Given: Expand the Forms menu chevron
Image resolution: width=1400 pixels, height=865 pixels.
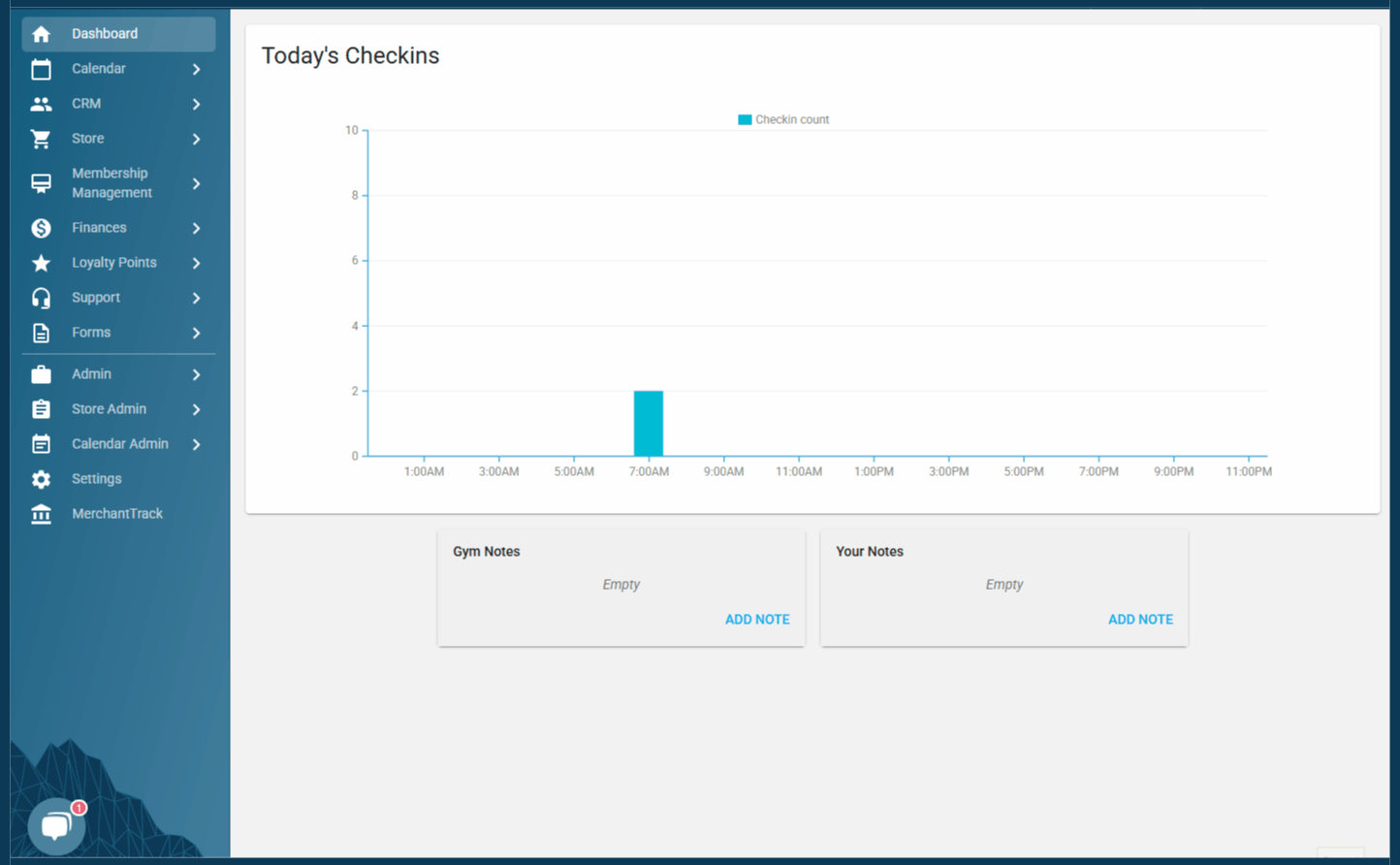Looking at the screenshot, I should tap(196, 333).
